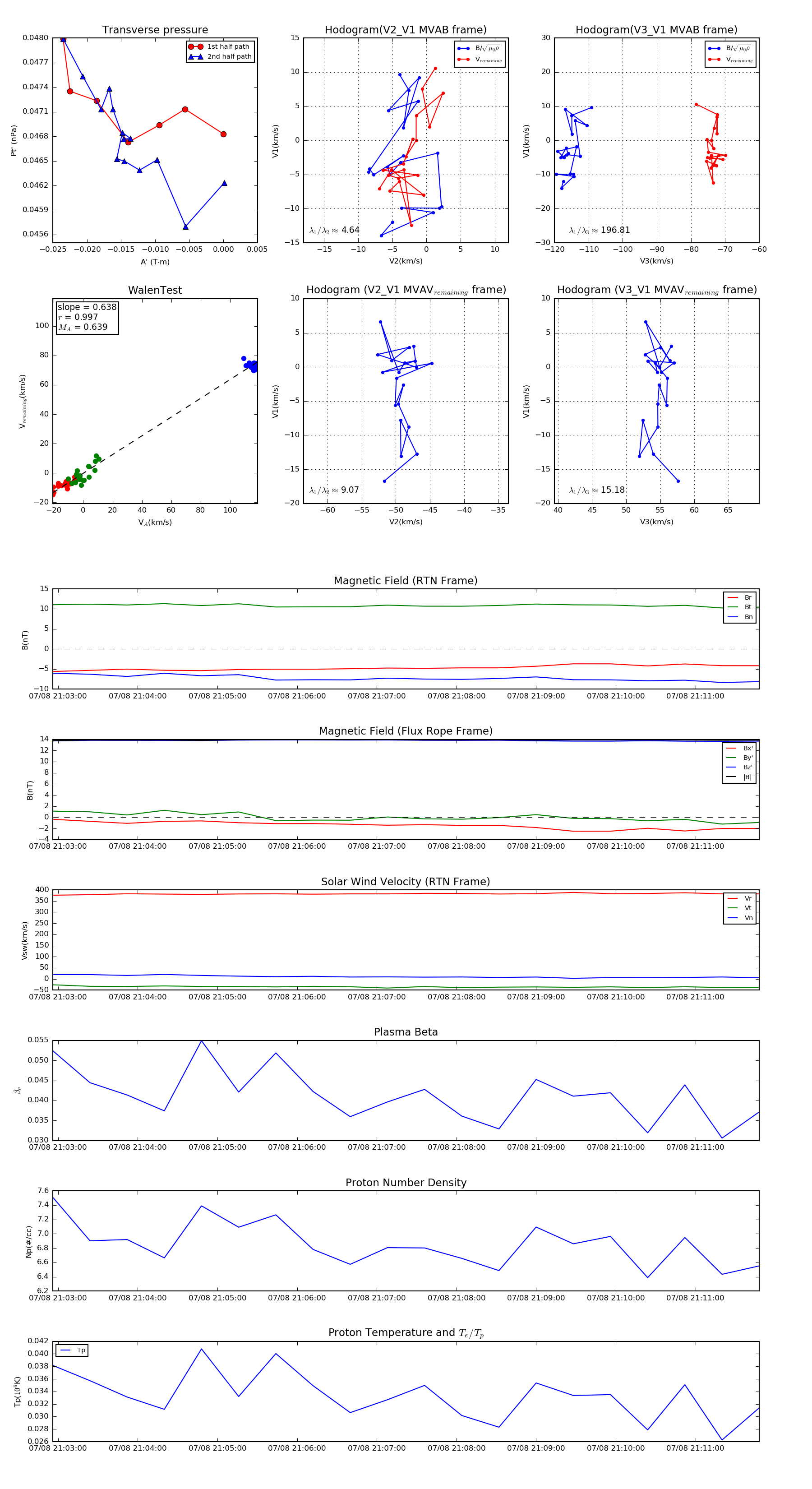812x1489 pixels.
Task: Click the 'Br' legend entry
Action: point(740,598)
